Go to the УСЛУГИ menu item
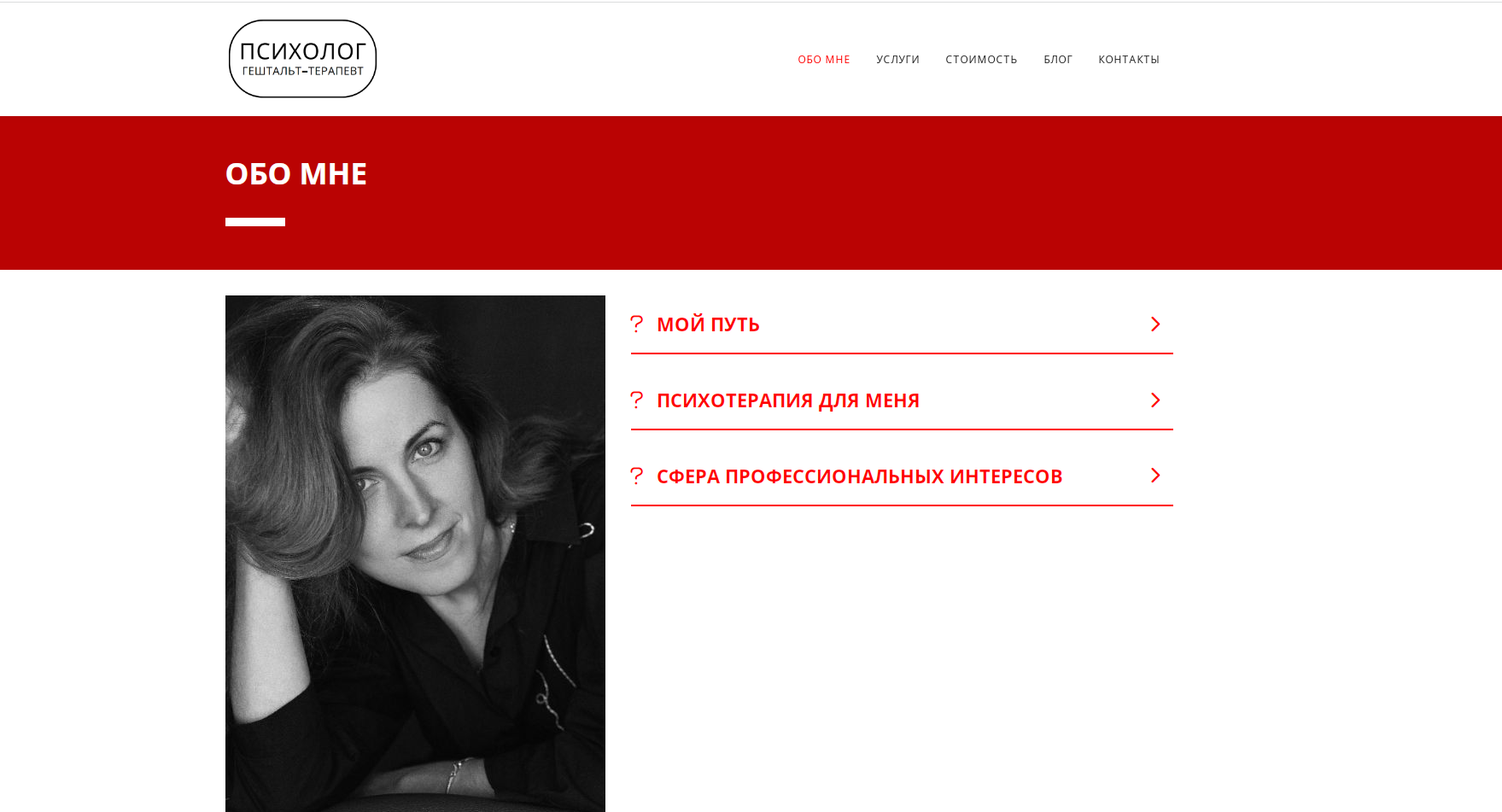Viewport: 1502px width, 812px height. [x=897, y=60]
